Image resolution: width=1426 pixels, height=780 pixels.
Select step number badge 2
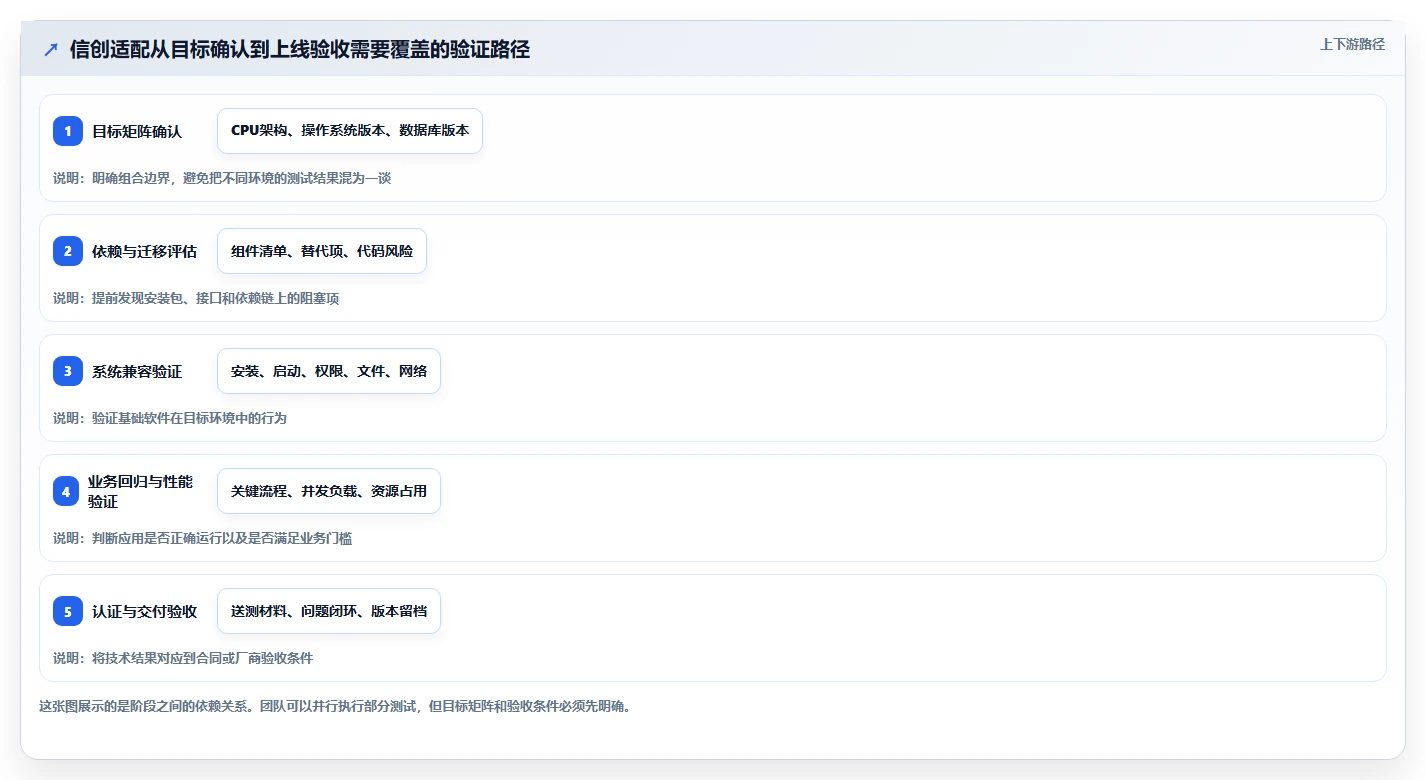pyautogui.click(x=68, y=251)
